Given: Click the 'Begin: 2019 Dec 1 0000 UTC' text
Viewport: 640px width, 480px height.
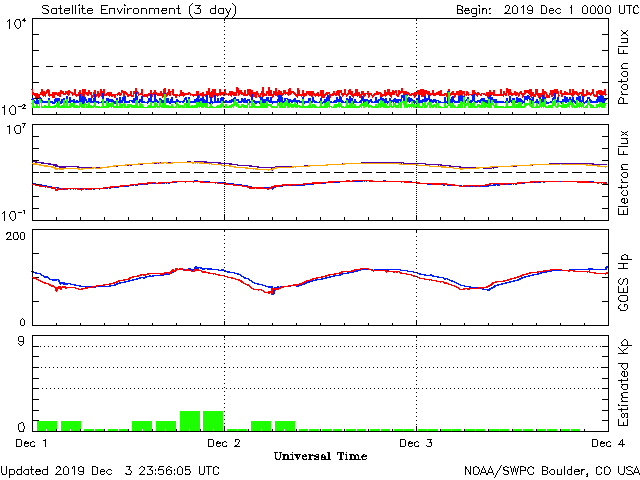Looking at the screenshot, I should tap(548, 10).
